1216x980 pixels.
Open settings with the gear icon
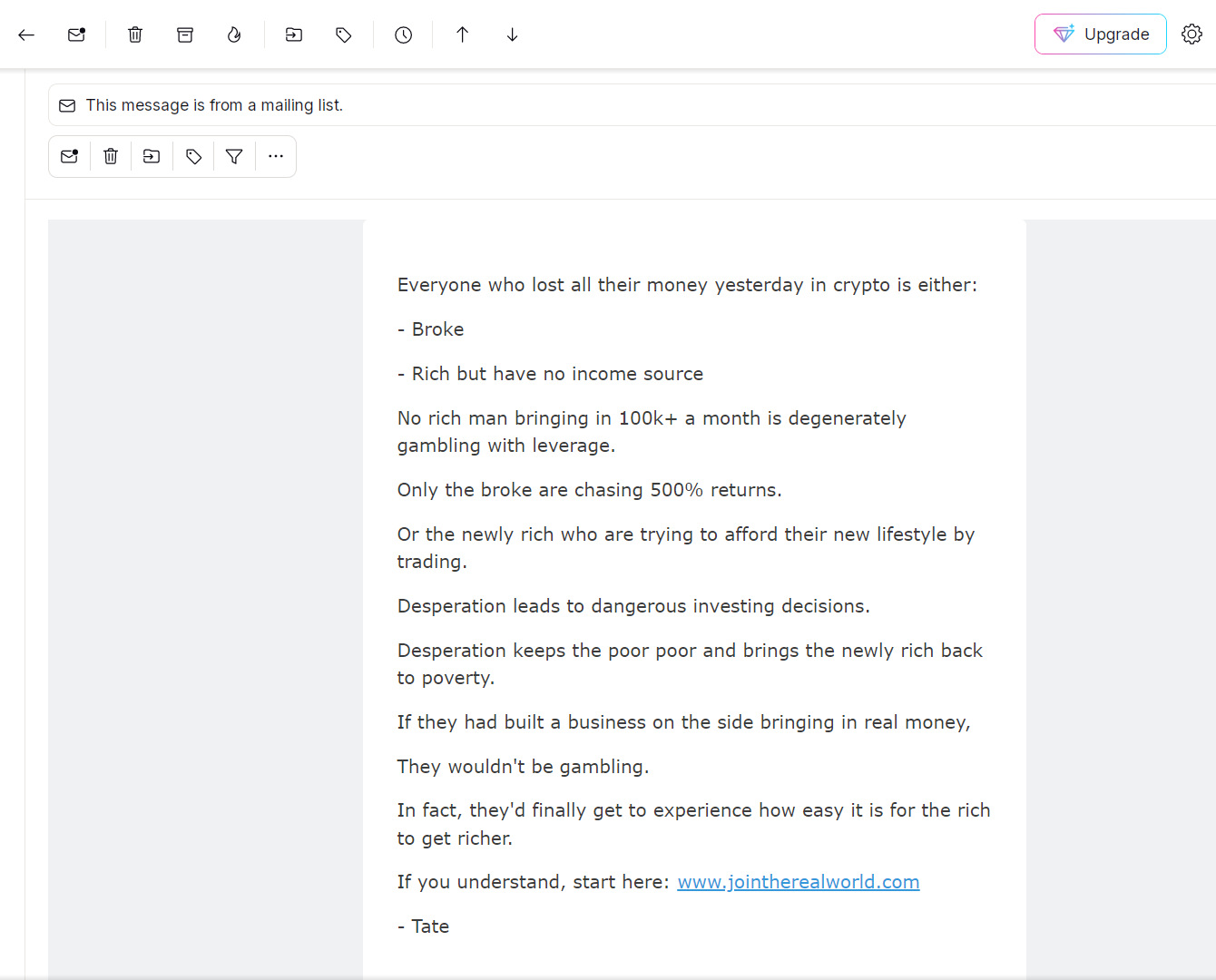click(1191, 34)
